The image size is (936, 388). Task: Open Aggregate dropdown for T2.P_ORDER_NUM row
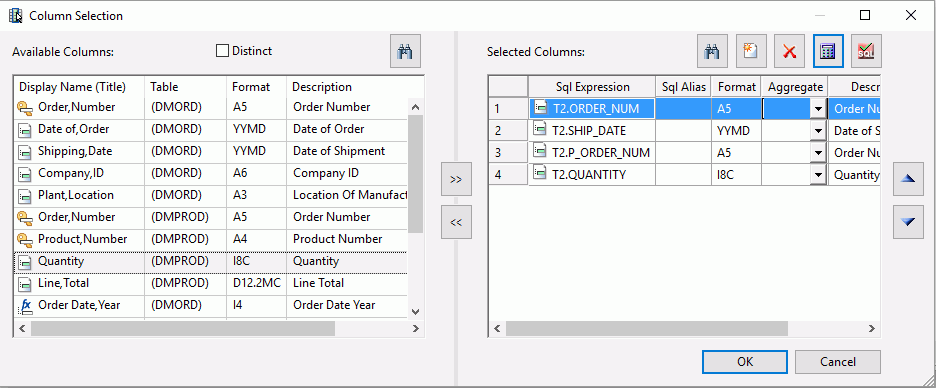817,153
